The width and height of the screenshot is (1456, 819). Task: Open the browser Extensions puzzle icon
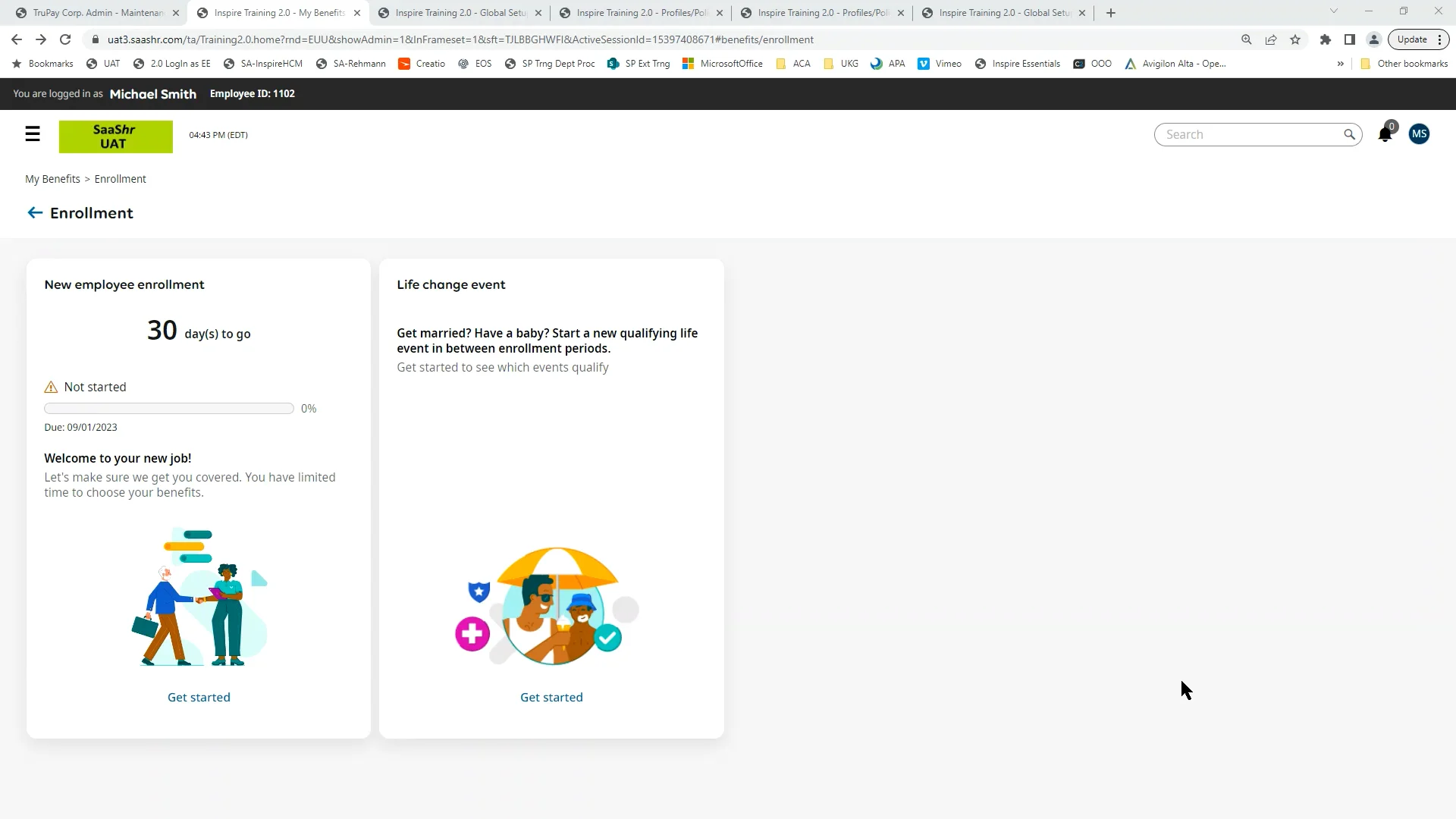(1326, 39)
